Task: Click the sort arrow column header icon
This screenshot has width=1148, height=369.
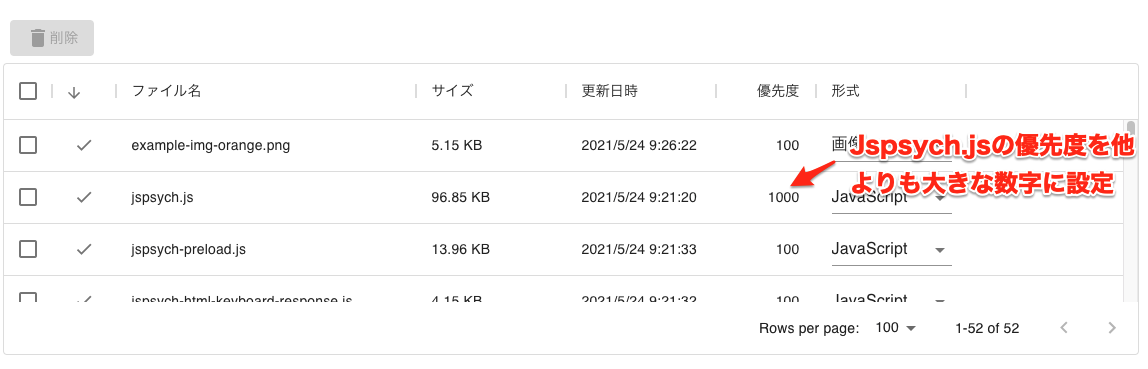Action: point(73,92)
